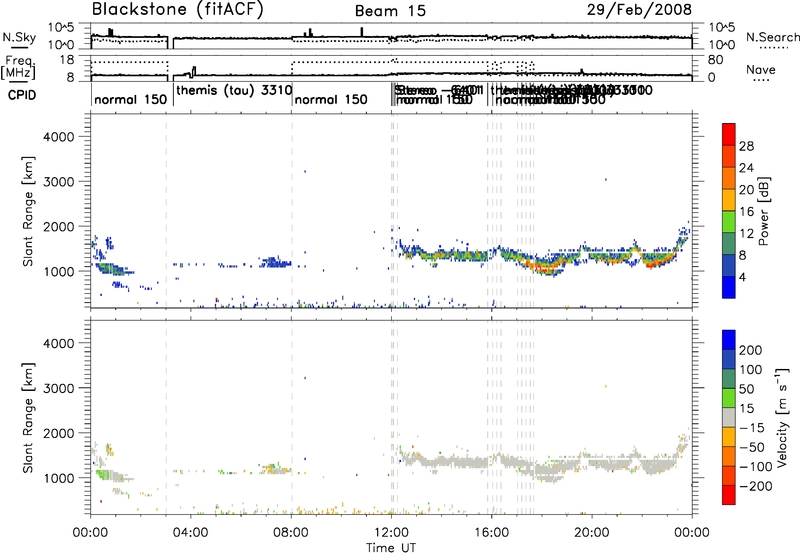Click the '2000' tick in velocity panel
The image size is (800, 554).
[x=59, y=433]
